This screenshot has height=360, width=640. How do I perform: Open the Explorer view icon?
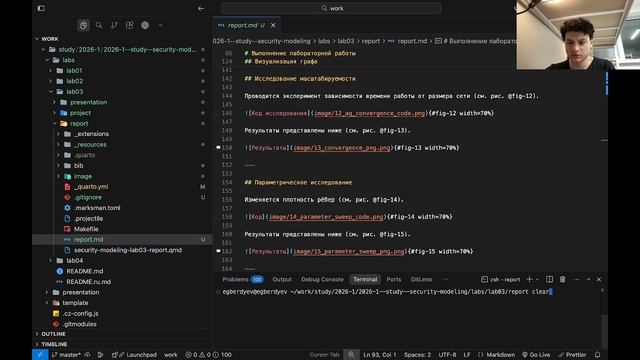click(x=83, y=25)
